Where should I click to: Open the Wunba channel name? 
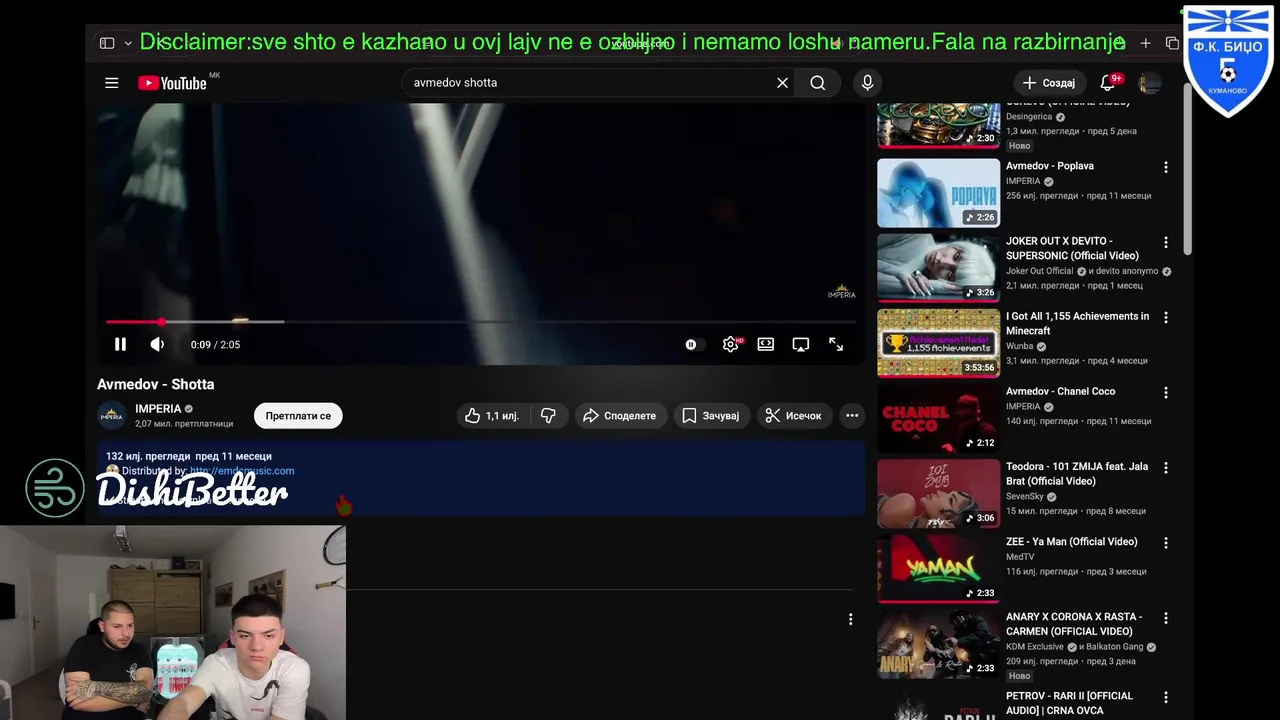coord(1019,346)
